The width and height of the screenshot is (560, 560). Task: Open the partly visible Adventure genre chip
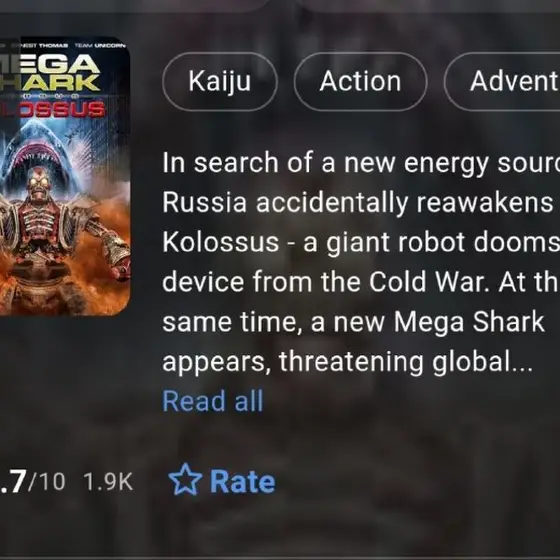click(x=502, y=81)
